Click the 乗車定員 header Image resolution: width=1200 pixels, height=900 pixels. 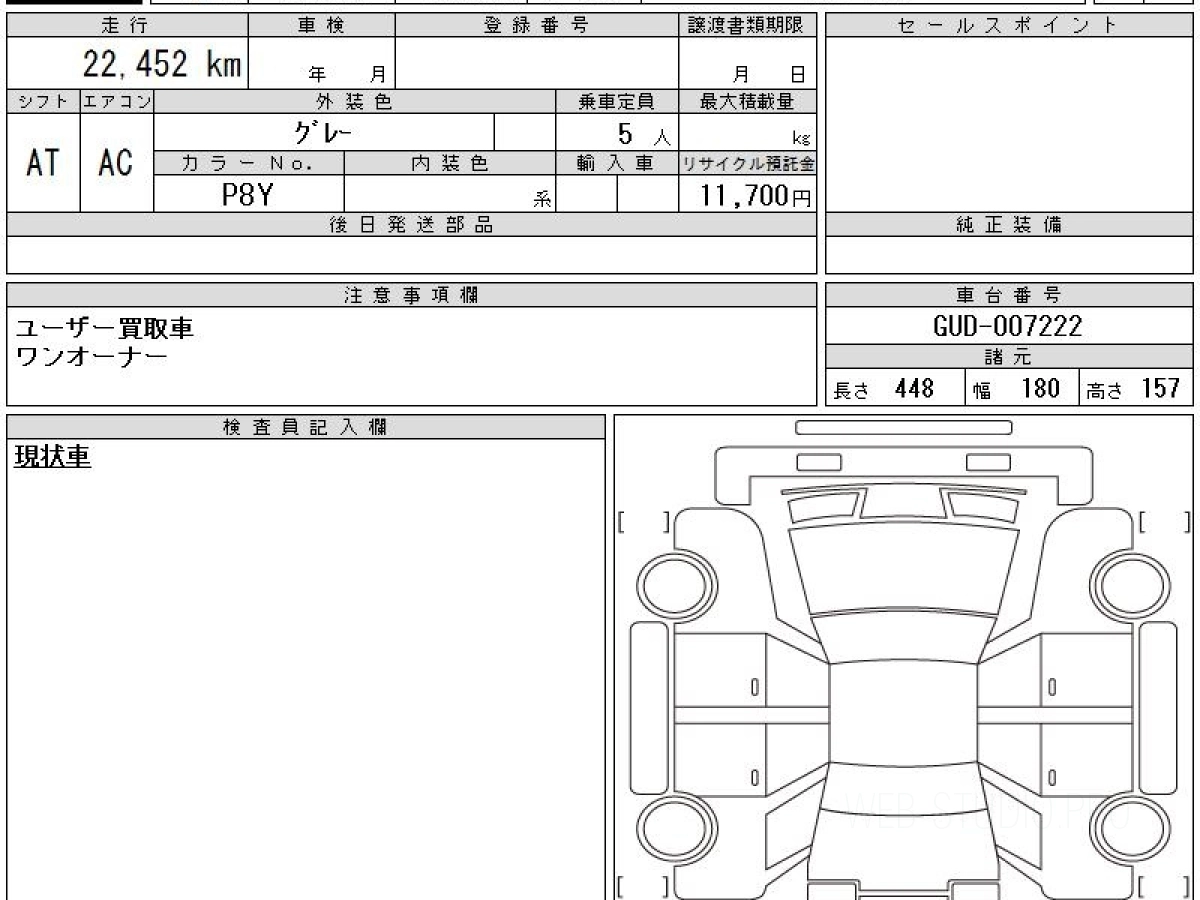(x=617, y=101)
